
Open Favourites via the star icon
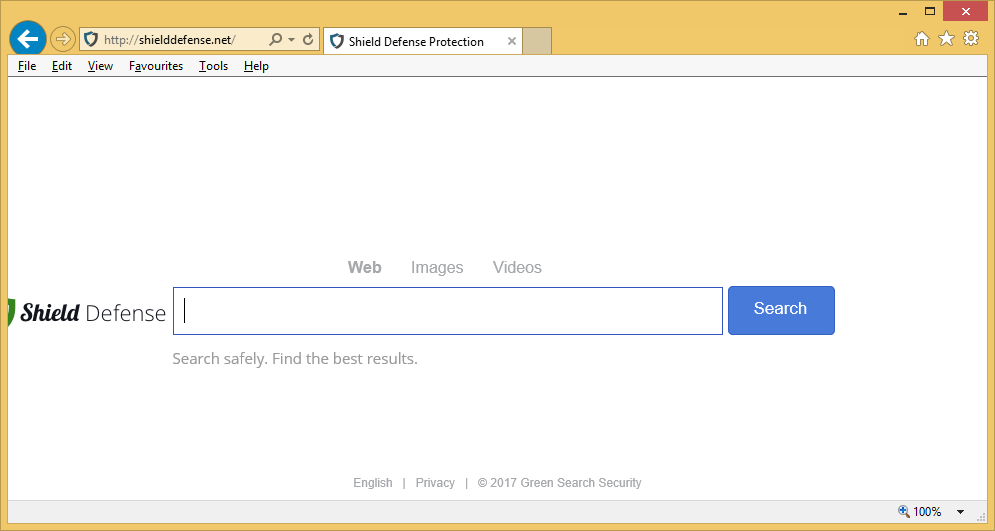click(946, 39)
